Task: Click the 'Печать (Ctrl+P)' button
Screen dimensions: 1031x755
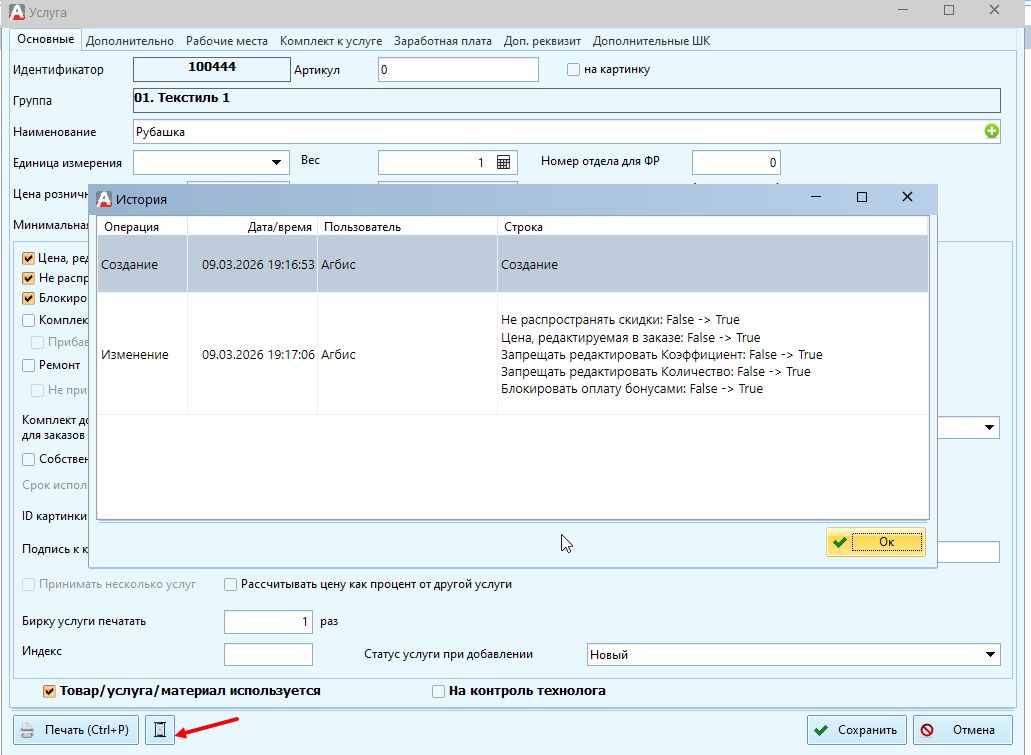Action: pos(76,730)
